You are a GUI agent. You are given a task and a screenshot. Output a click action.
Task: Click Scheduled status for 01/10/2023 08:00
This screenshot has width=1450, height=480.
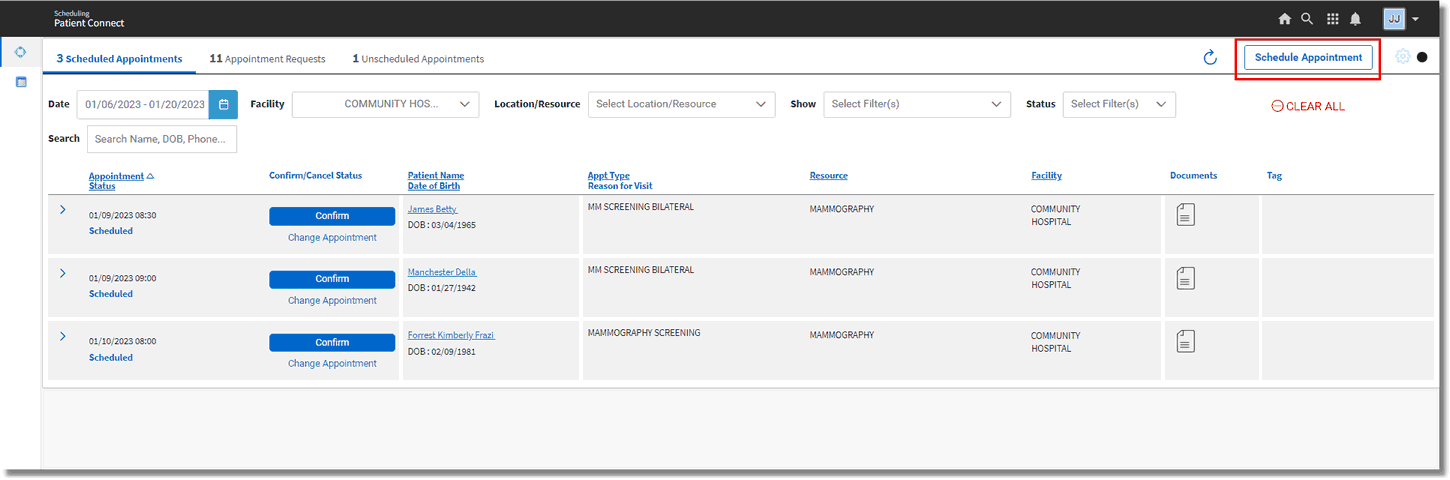tap(111, 357)
